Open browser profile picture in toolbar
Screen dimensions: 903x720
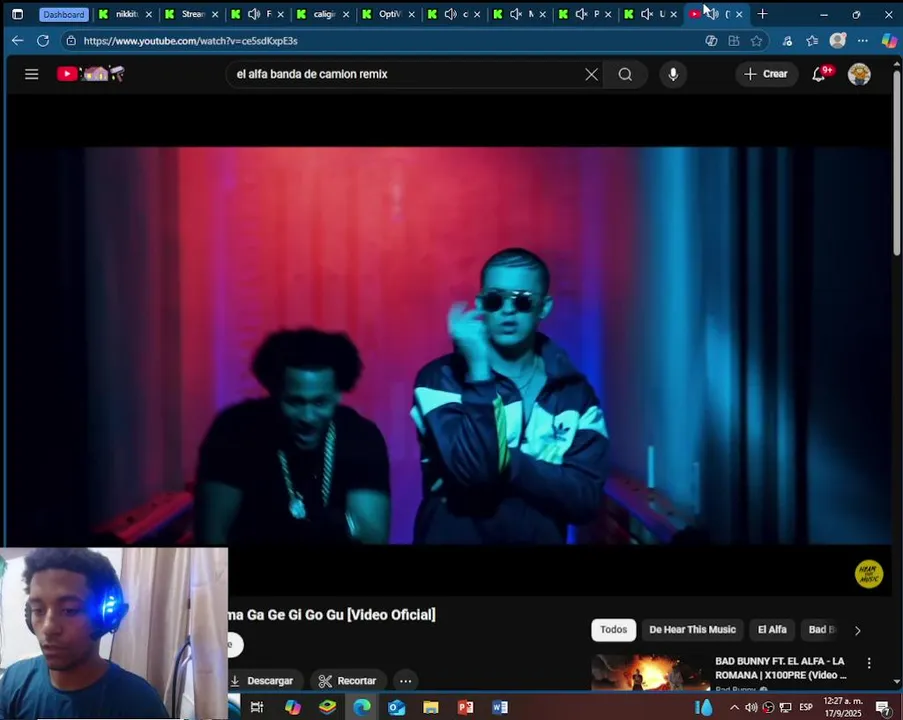click(837, 40)
